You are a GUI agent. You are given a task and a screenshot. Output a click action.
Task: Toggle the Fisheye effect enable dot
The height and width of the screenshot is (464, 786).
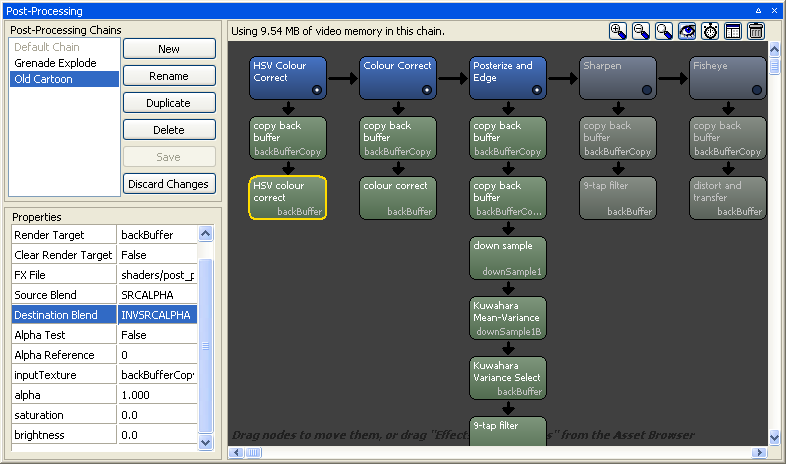coord(757,90)
